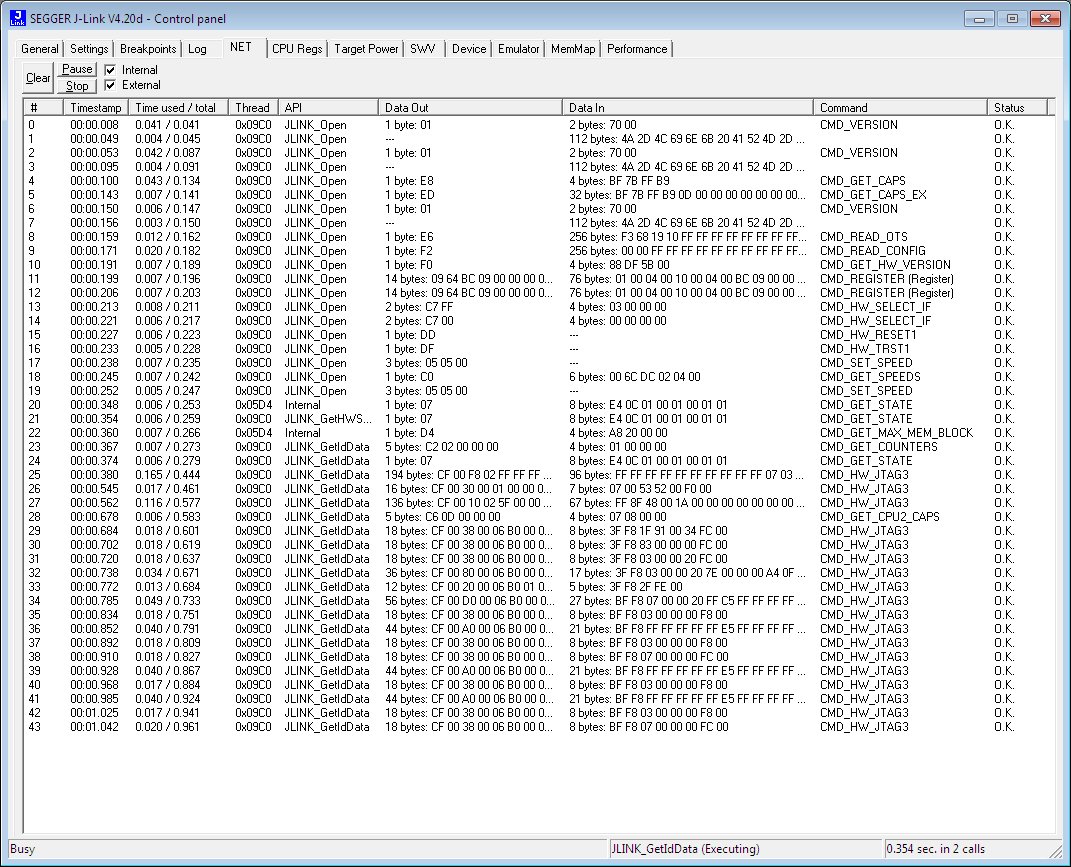Viewport: 1071px width, 867px height.
Task: Select the CMD_GET_HW_VERSION command cell
Action: tap(885, 265)
